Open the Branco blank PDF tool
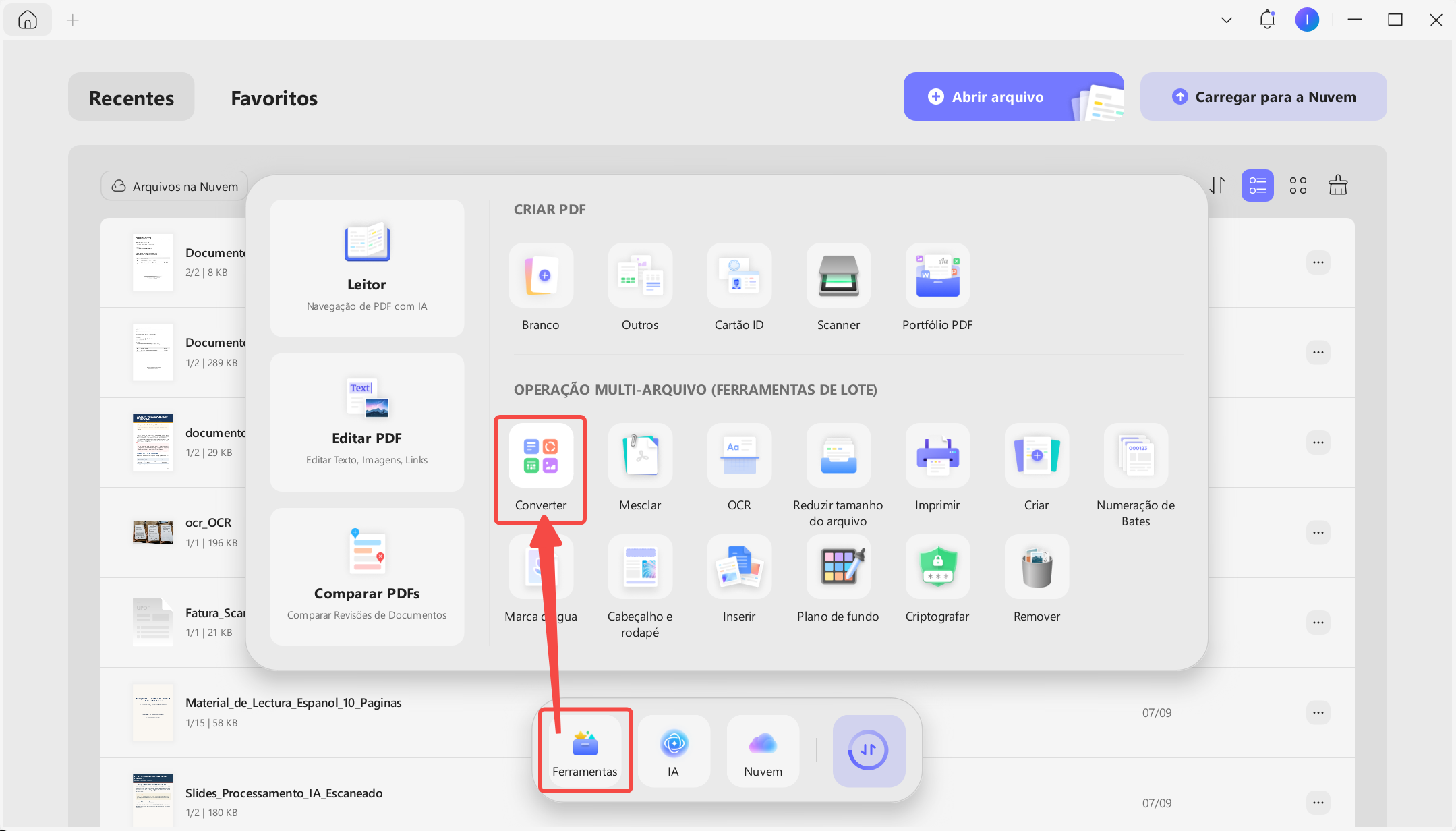This screenshot has width=1456, height=831. pyautogui.click(x=541, y=275)
